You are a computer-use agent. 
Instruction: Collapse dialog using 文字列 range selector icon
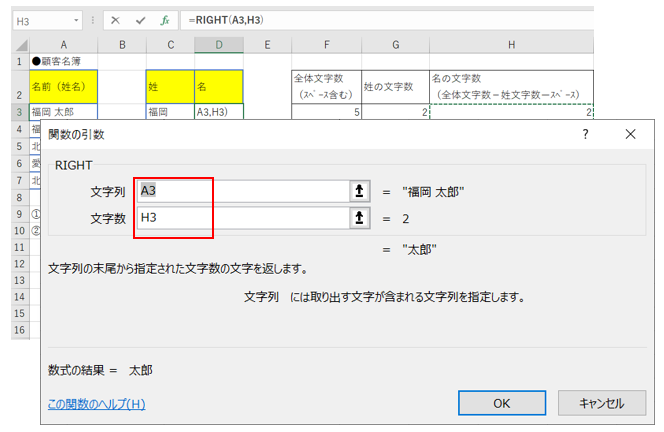click(x=358, y=190)
